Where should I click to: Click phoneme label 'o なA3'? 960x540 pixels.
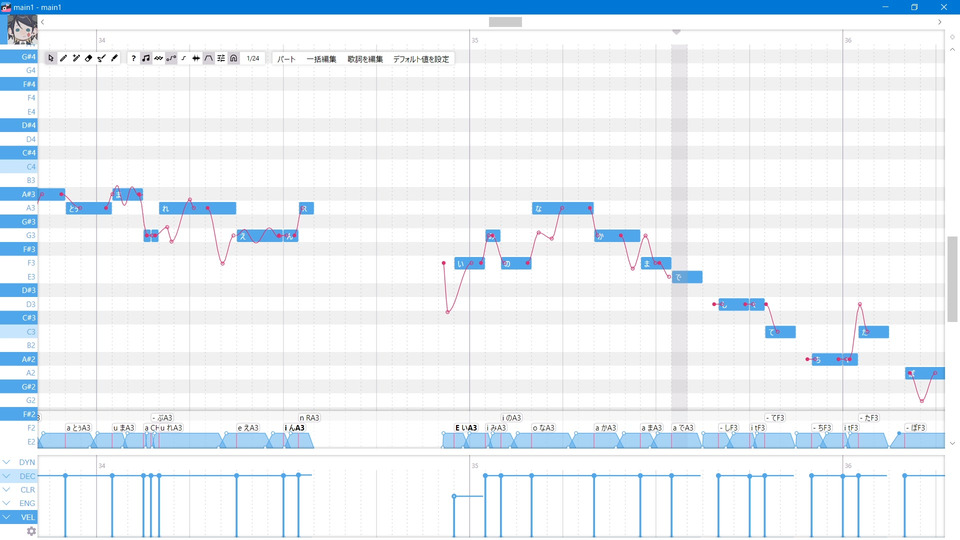click(x=543, y=428)
